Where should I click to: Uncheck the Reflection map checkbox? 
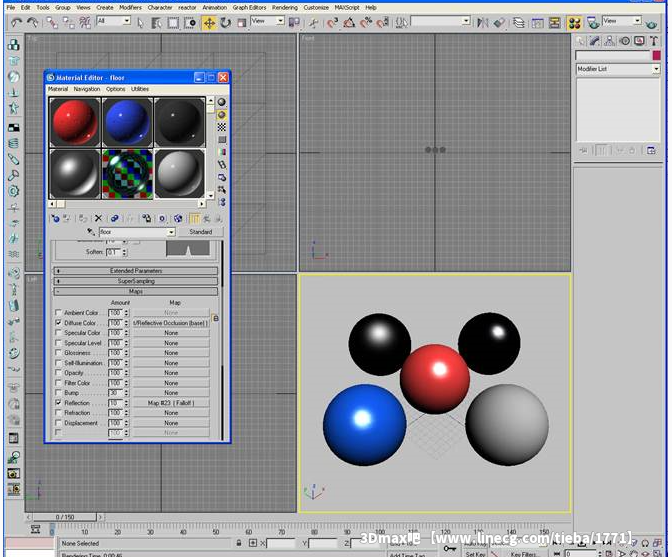[x=59, y=403]
